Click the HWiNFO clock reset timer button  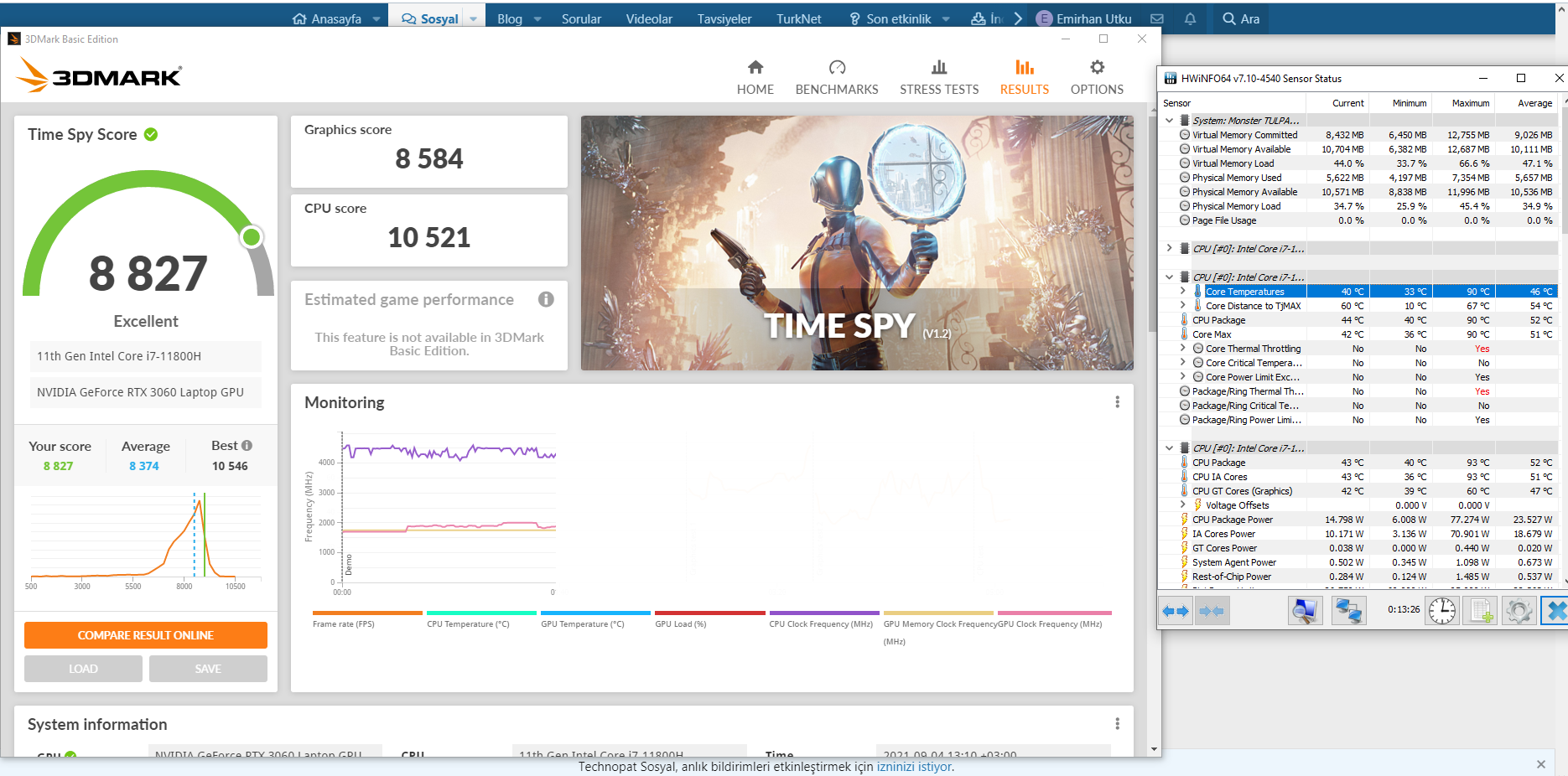point(1442,611)
